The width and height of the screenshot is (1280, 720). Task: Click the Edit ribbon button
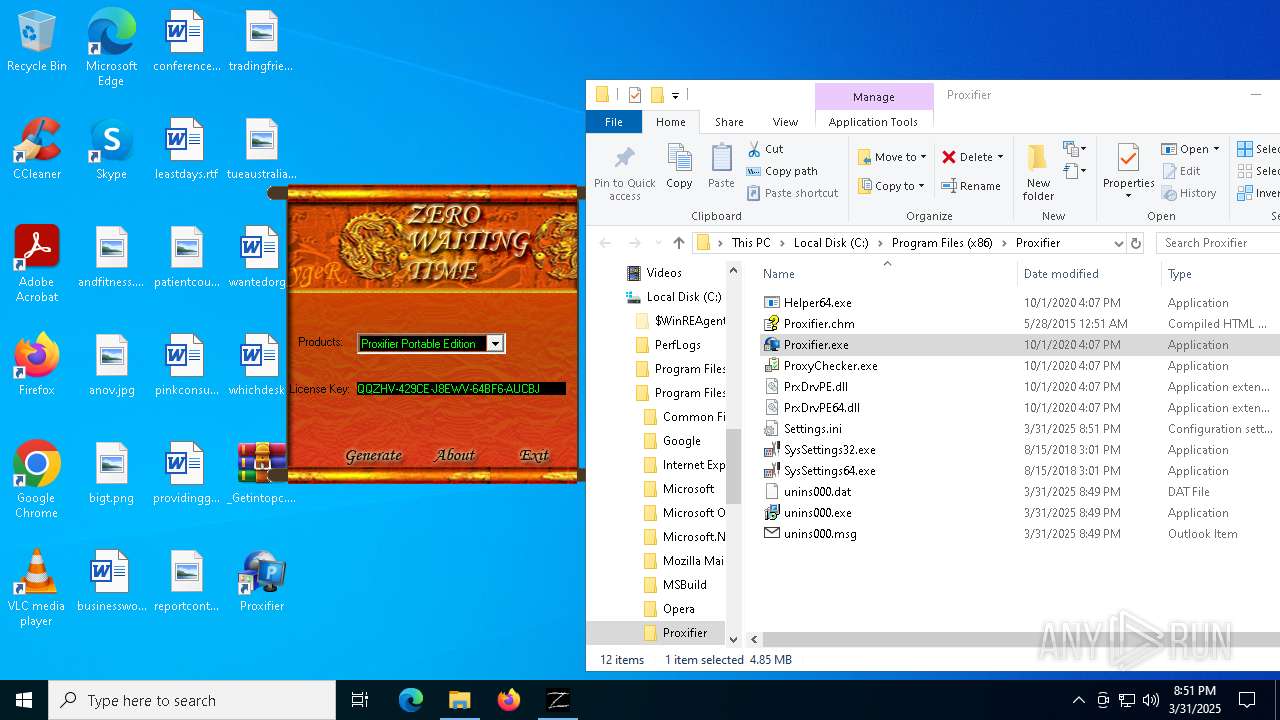click(1181, 171)
